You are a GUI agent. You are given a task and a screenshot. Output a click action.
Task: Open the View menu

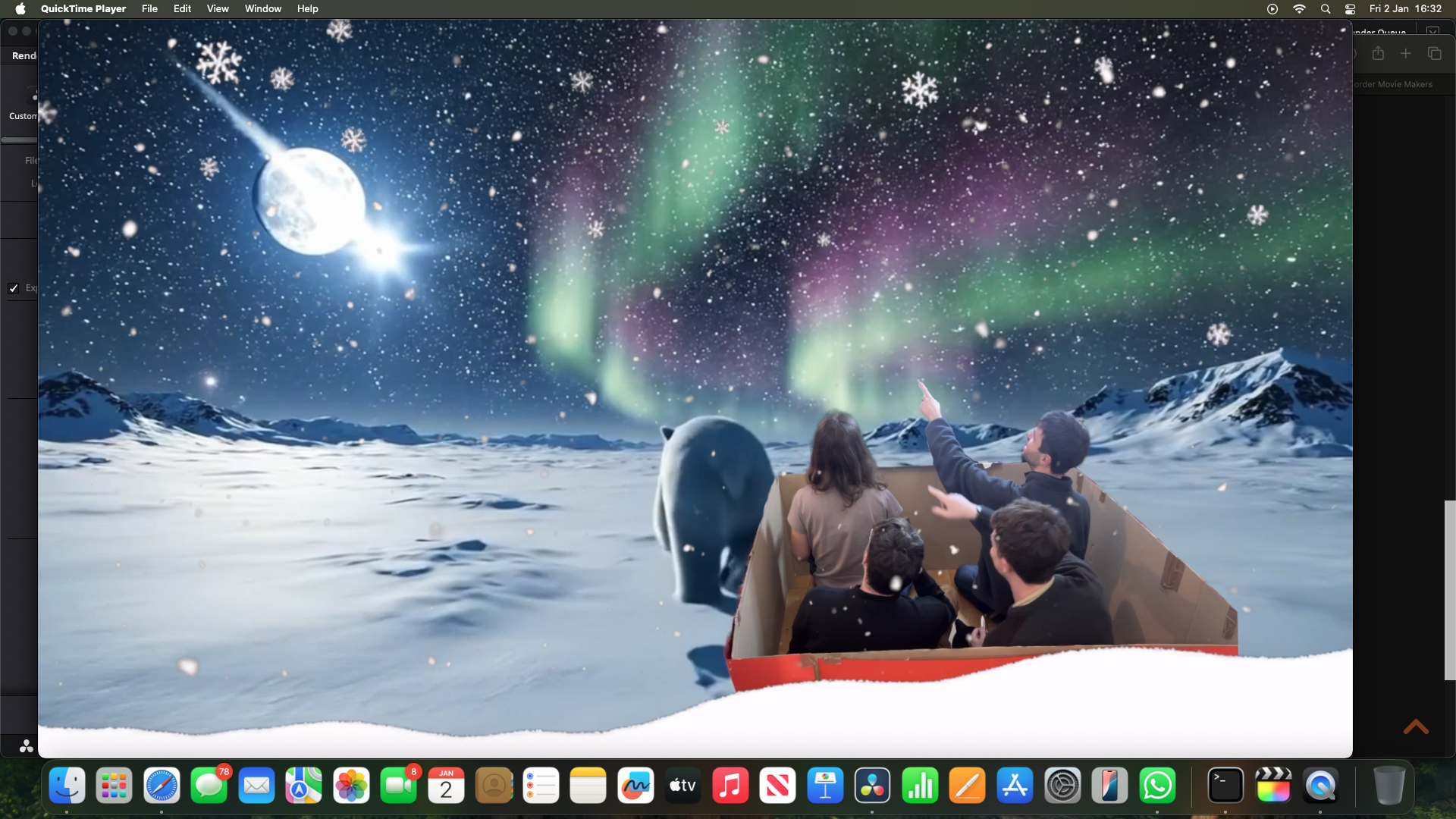218,9
